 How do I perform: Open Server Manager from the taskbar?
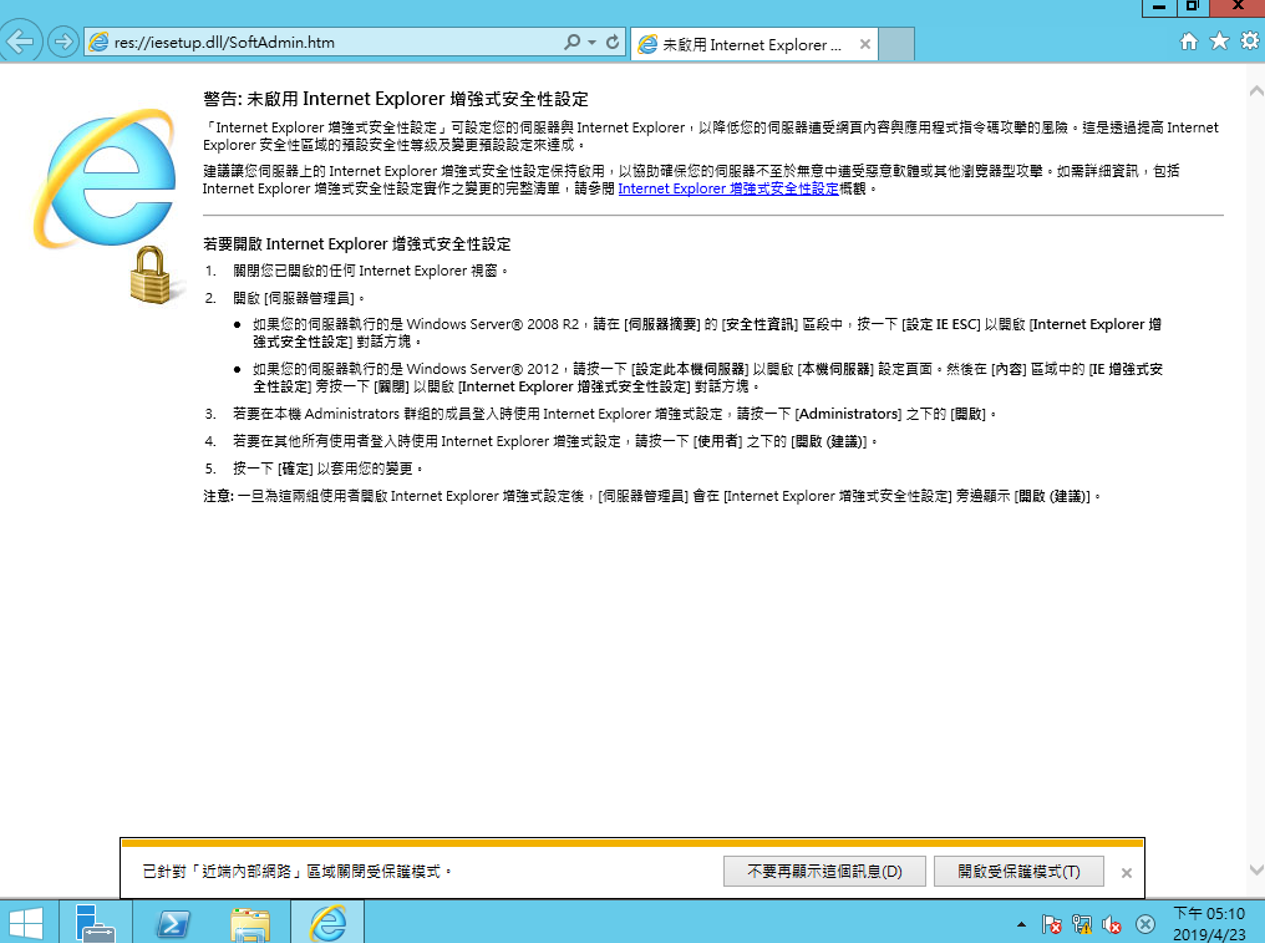click(x=96, y=921)
